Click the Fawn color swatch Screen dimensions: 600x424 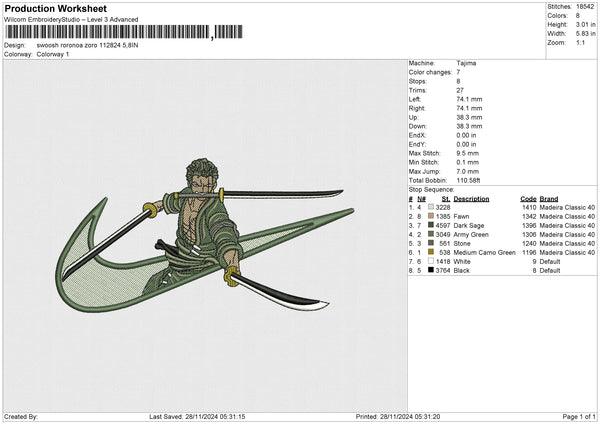pyautogui.click(x=430, y=216)
